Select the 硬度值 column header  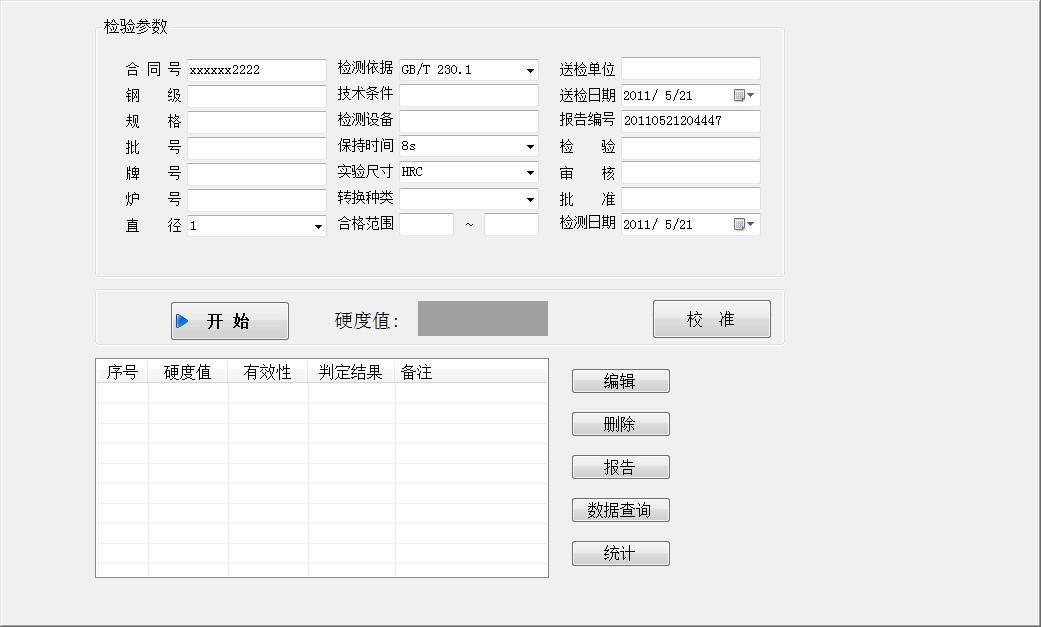coord(187,372)
